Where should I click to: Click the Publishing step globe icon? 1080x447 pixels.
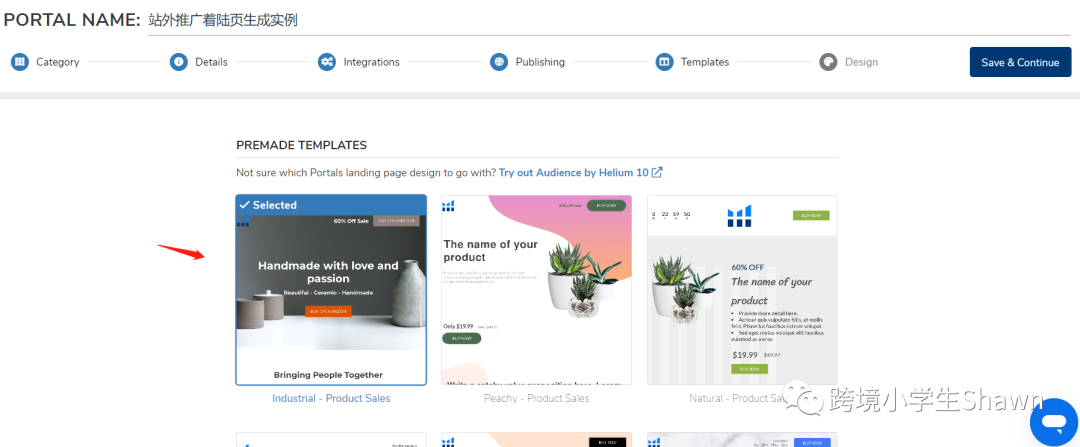pyautogui.click(x=499, y=62)
